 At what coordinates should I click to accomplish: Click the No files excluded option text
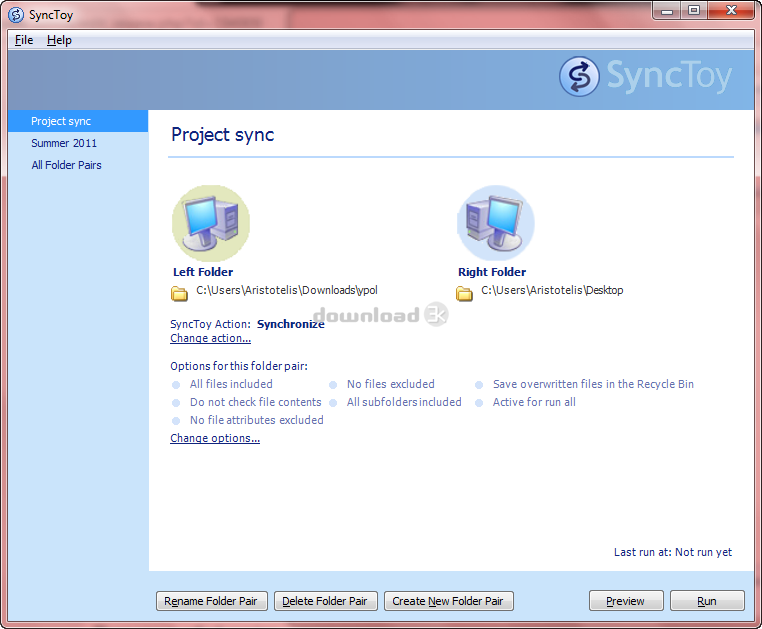pos(391,384)
